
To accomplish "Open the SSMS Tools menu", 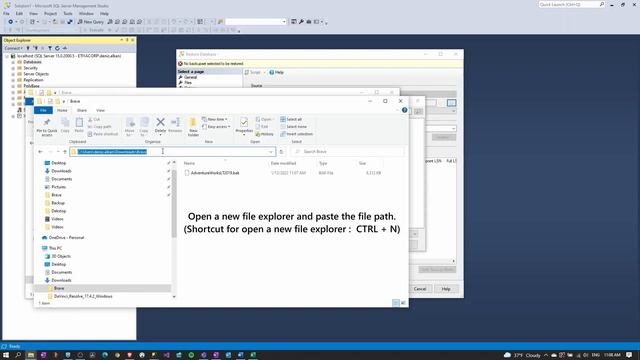I will tap(68, 13).
